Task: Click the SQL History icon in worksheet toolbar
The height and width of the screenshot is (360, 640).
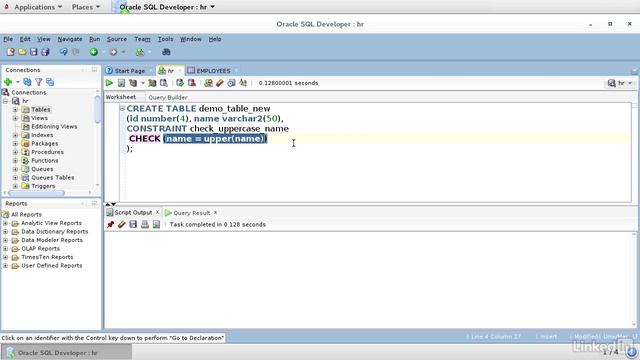Action: (x=231, y=83)
